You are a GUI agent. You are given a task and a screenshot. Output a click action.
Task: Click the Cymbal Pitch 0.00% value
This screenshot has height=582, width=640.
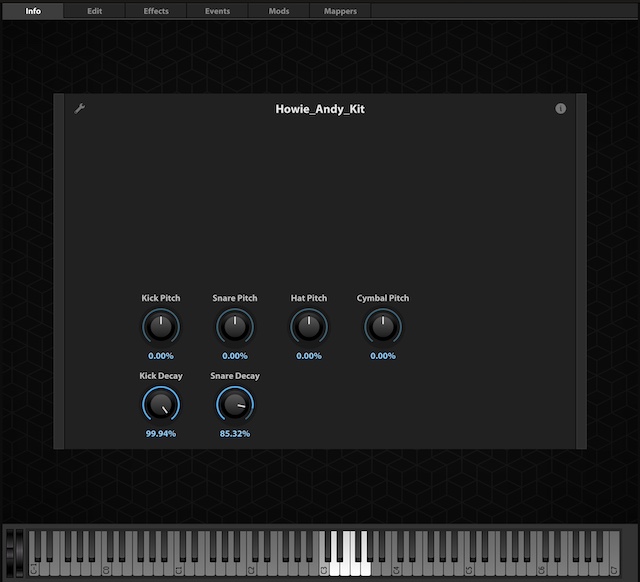click(x=383, y=355)
